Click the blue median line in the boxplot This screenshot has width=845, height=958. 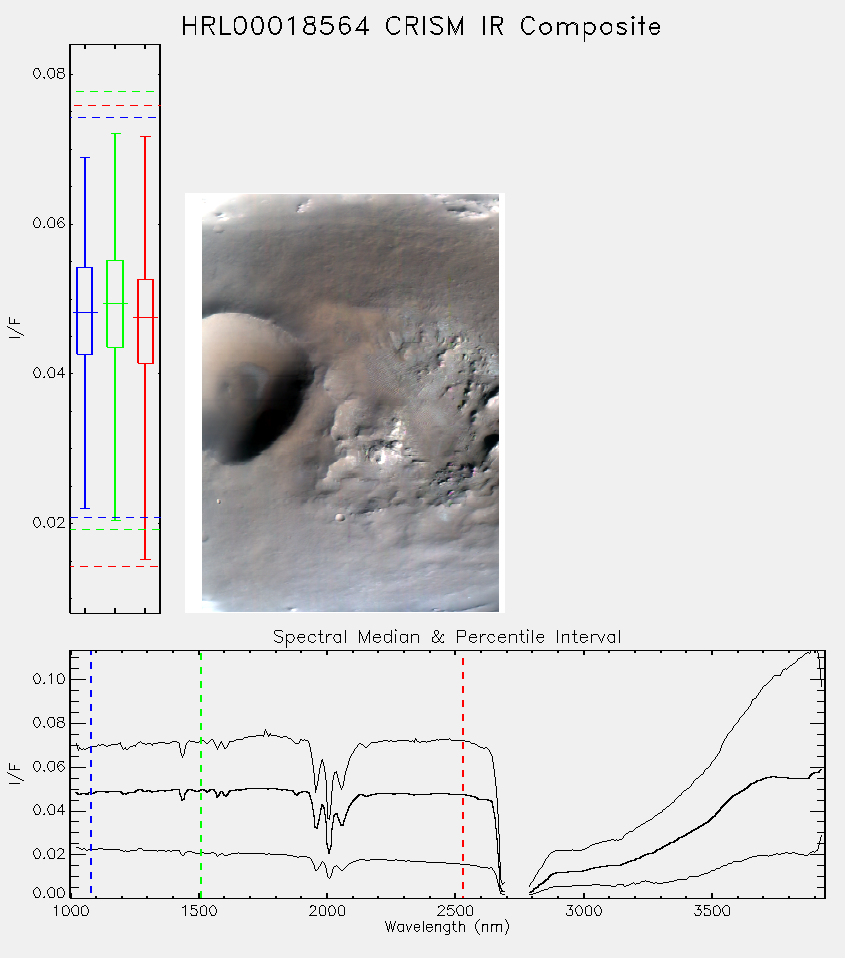(x=85, y=312)
